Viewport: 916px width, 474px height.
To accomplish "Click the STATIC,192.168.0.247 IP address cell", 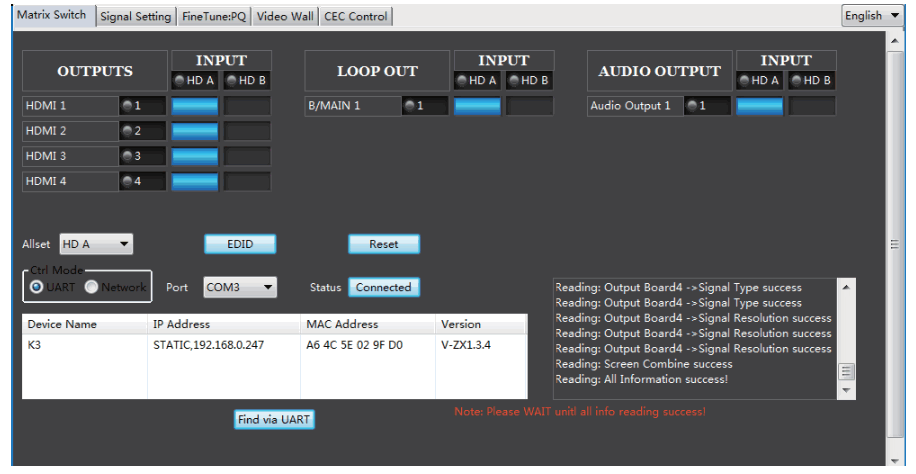I will point(224,345).
